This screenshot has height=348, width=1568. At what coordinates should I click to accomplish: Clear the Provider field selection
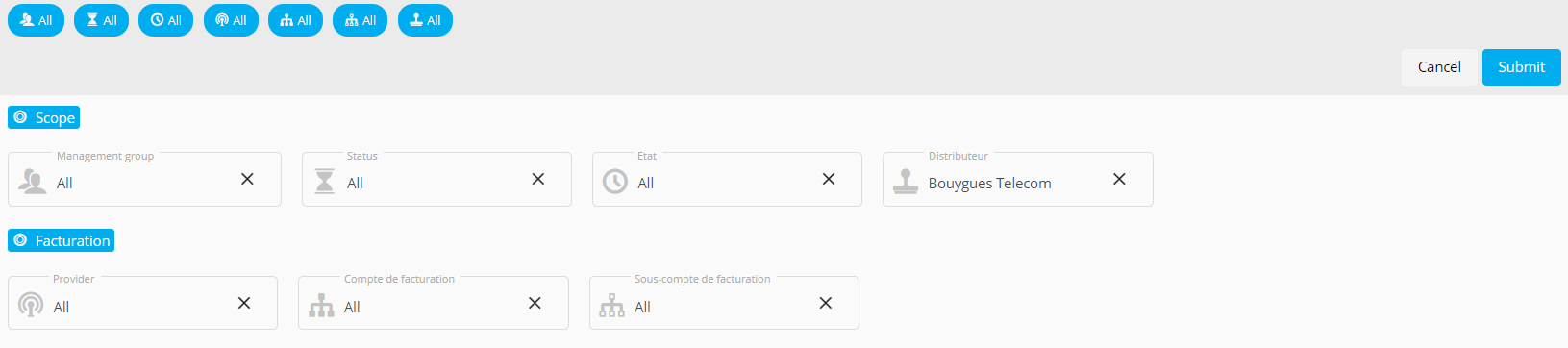[x=244, y=303]
